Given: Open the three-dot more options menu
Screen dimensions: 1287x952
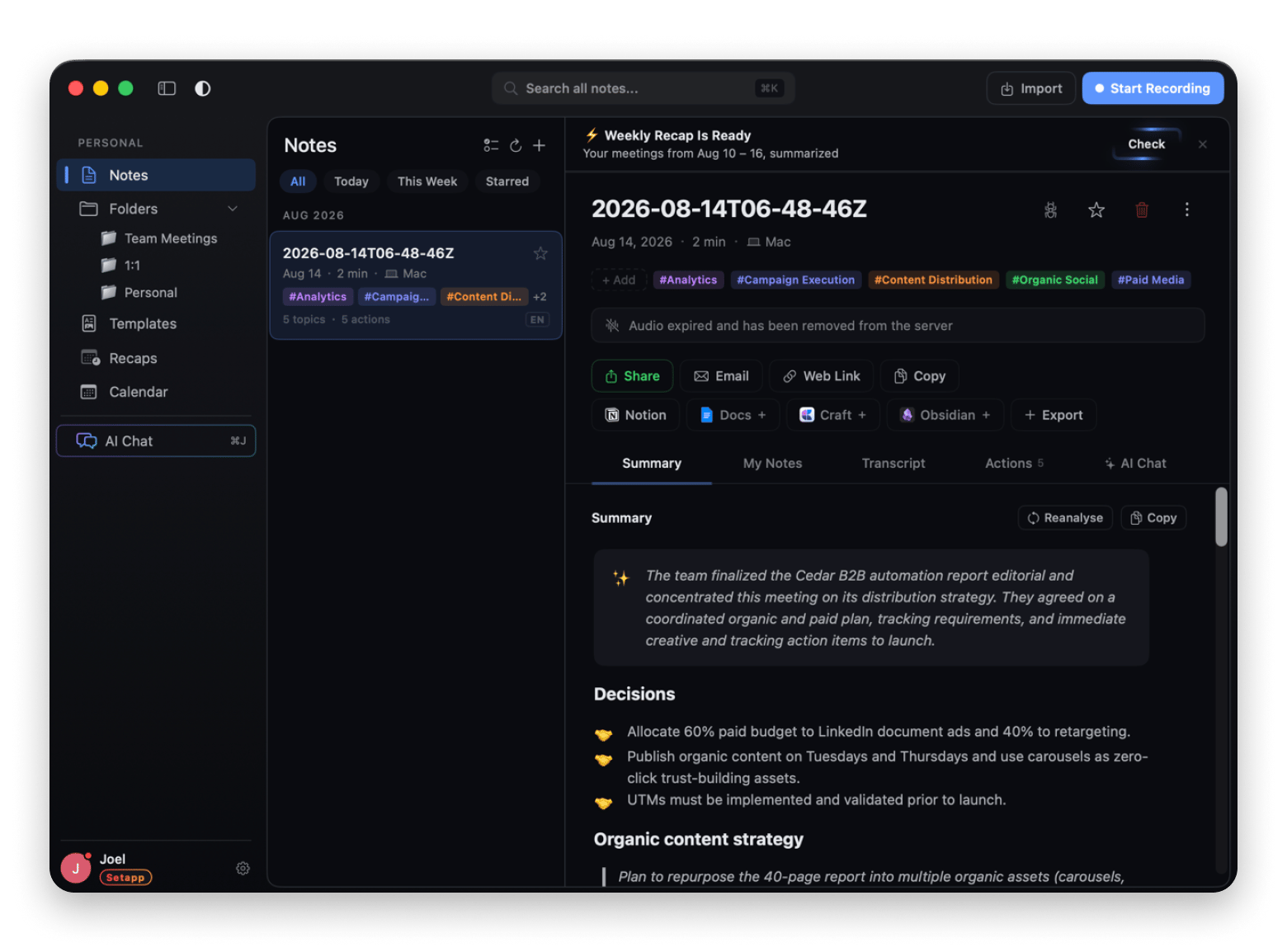Looking at the screenshot, I should (x=1187, y=210).
